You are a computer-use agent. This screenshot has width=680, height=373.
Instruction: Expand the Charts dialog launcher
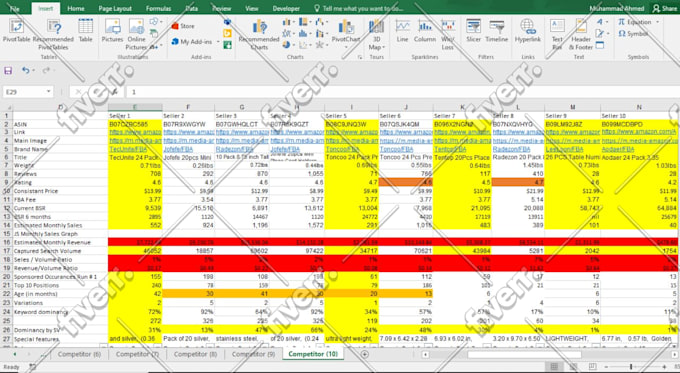360,57
